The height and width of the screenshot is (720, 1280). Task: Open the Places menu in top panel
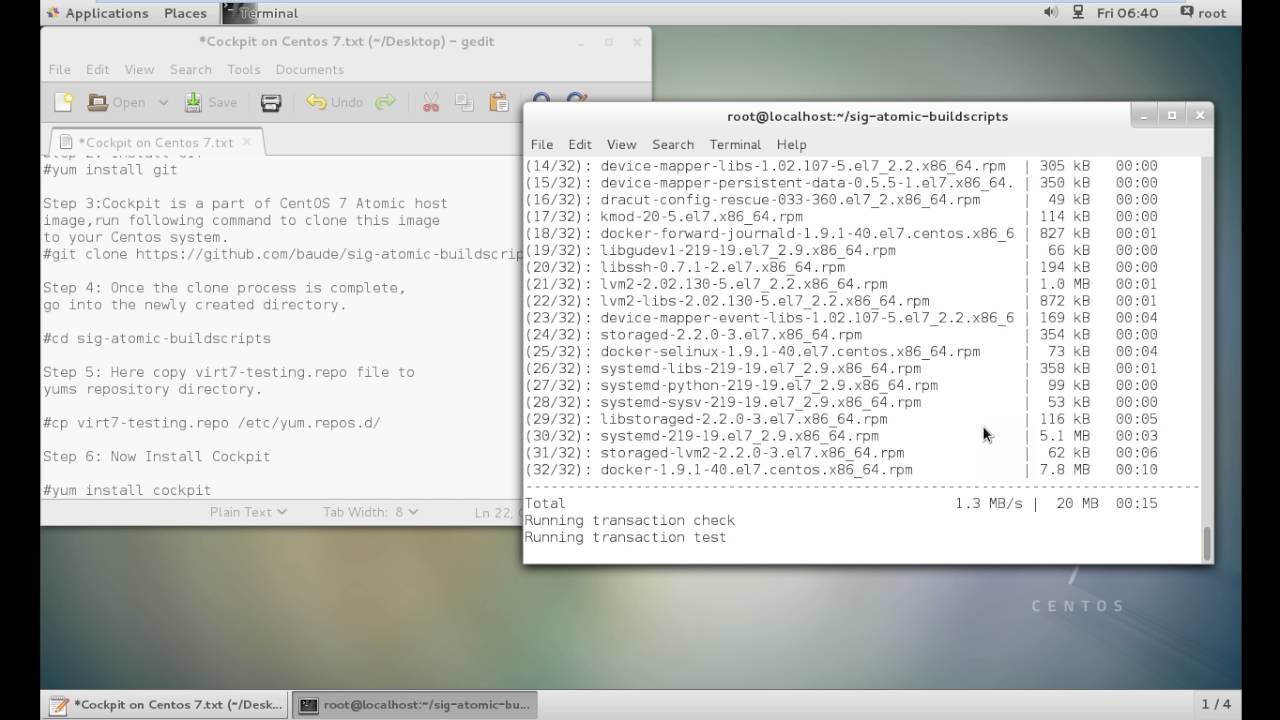click(x=185, y=13)
